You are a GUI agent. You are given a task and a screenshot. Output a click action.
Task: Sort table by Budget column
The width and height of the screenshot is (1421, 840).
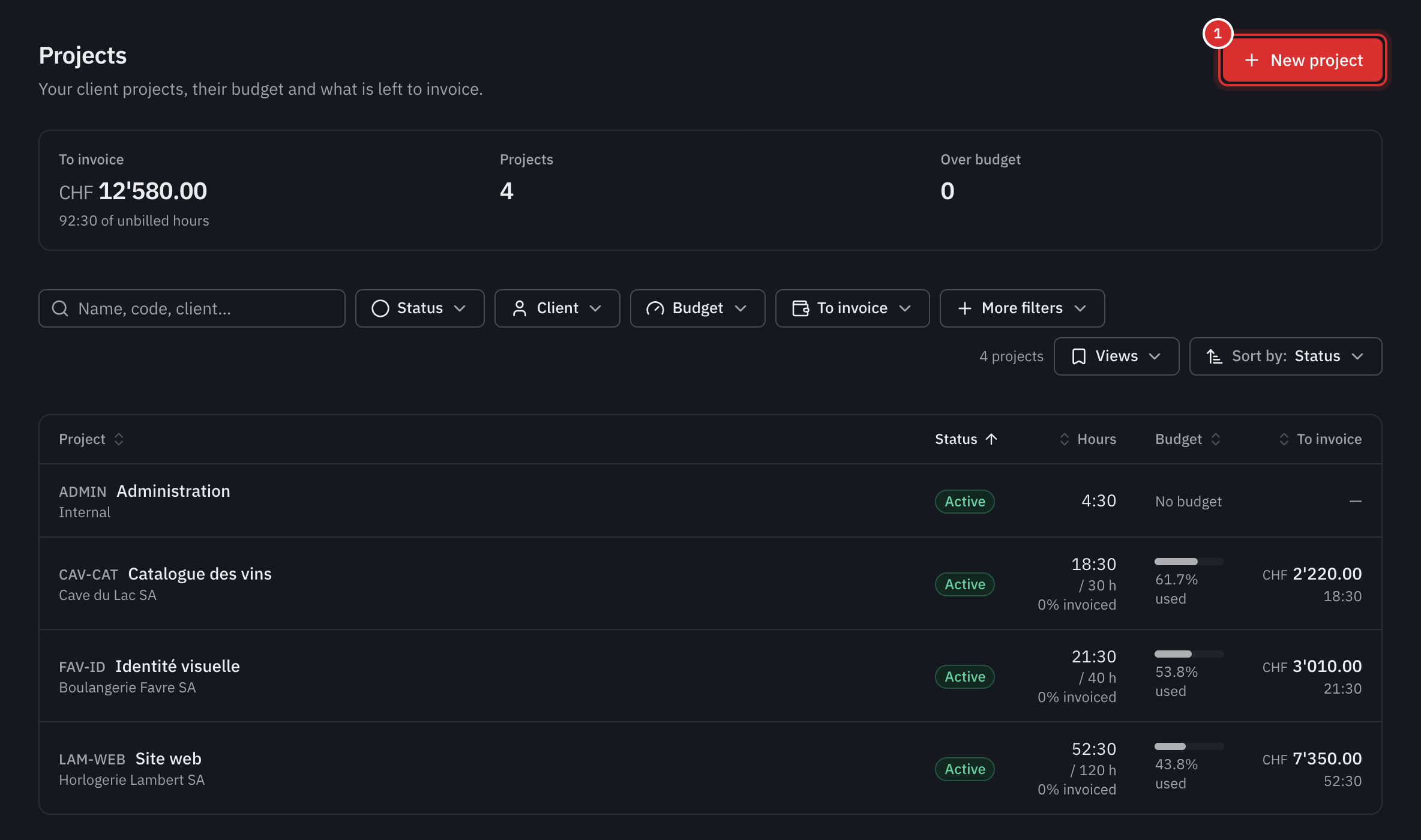pyautogui.click(x=1188, y=439)
